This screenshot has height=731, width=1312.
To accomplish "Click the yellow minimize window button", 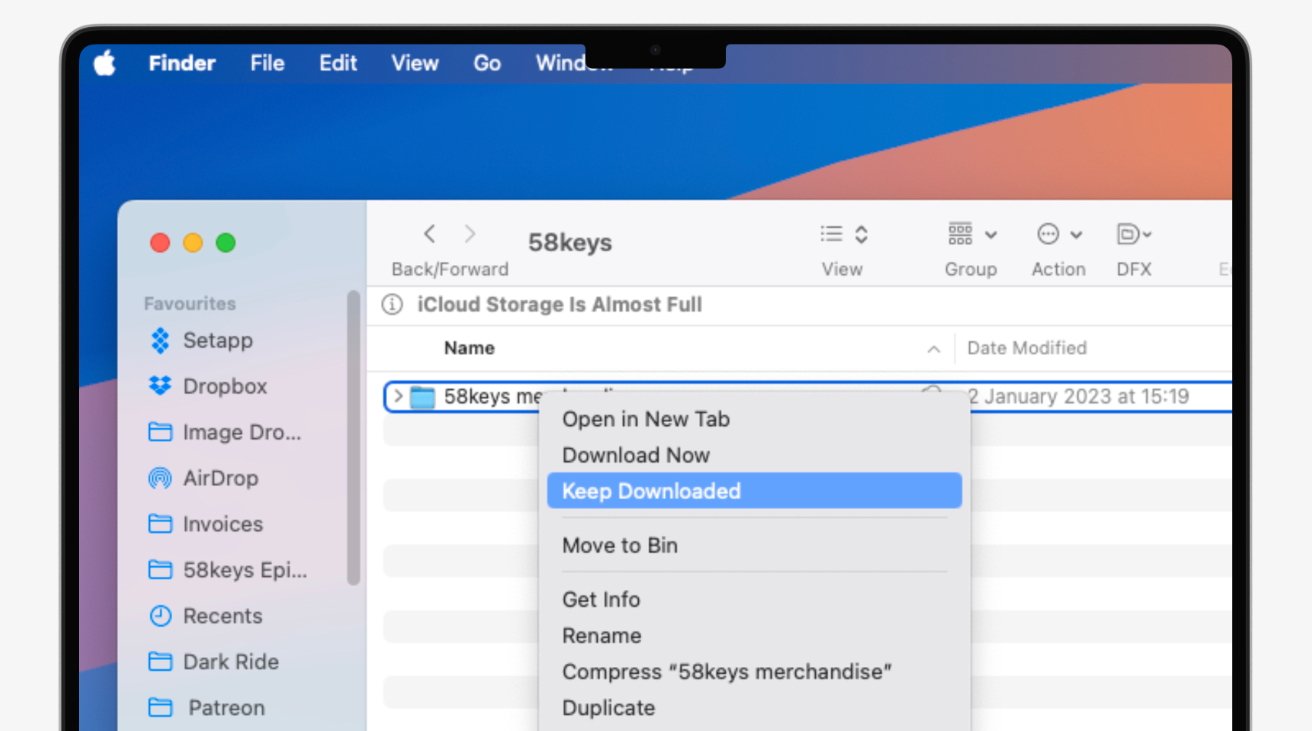I will coord(193,243).
